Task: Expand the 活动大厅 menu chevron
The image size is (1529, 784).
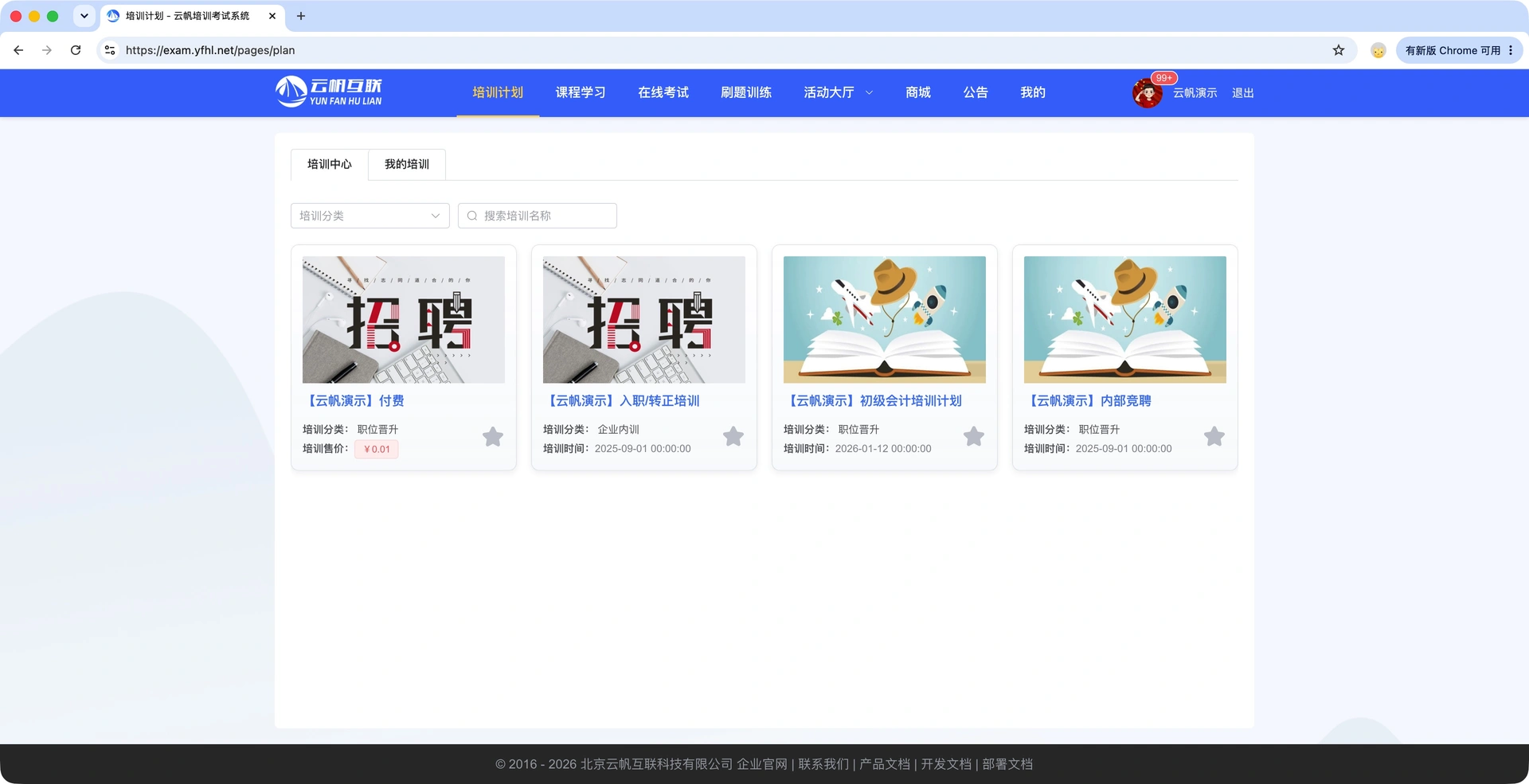Action: pos(869,93)
